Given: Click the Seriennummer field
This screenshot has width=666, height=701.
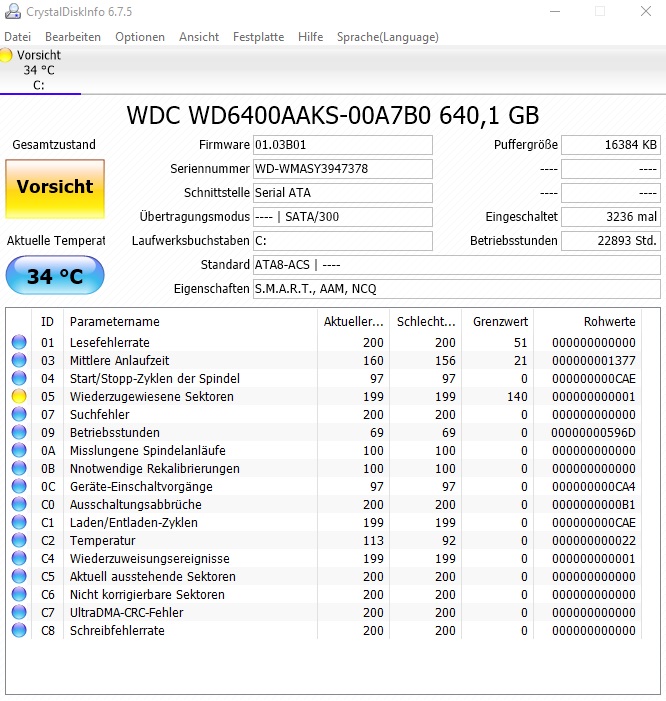Looking at the screenshot, I should coord(343,169).
